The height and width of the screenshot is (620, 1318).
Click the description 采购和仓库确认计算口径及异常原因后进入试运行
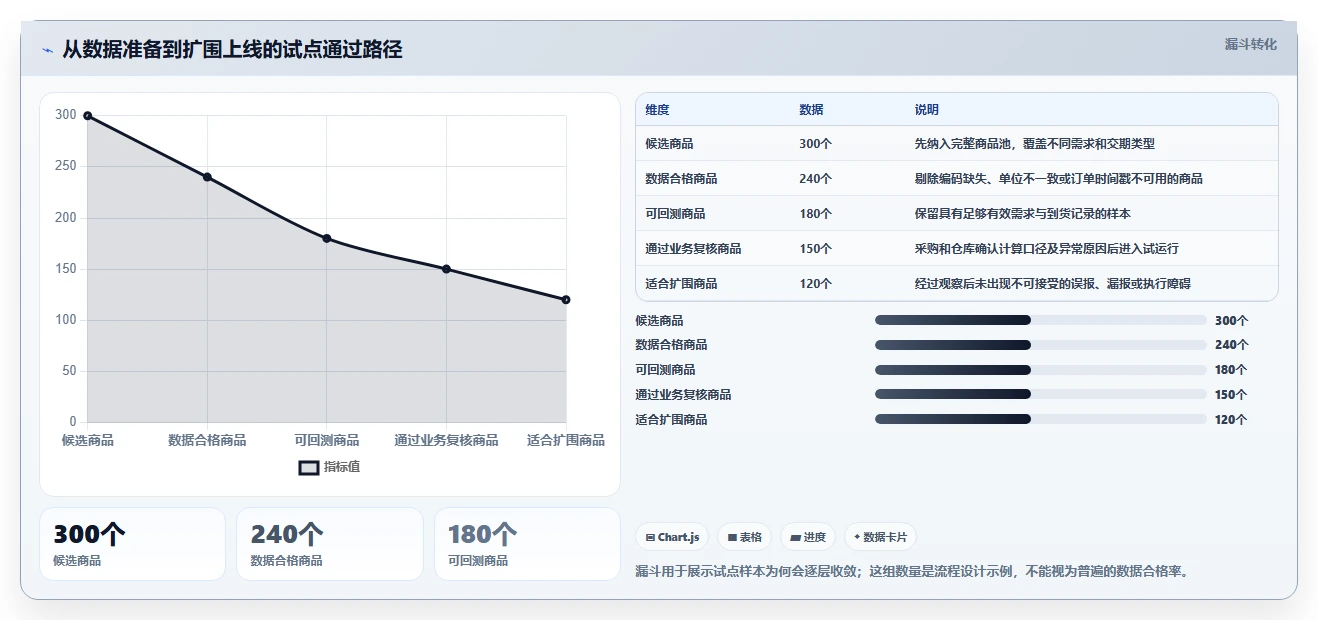click(1046, 249)
